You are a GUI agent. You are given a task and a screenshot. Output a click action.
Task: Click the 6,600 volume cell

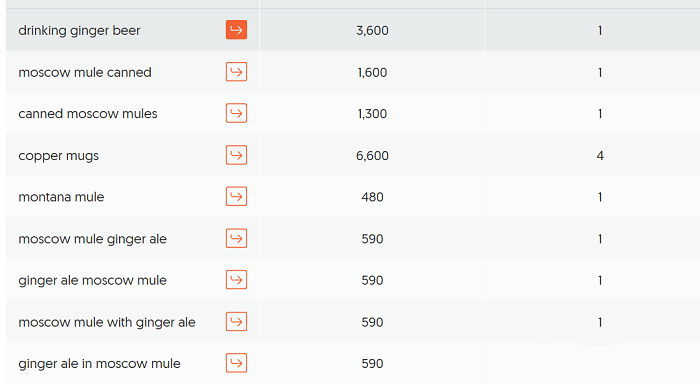coord(372,156)
